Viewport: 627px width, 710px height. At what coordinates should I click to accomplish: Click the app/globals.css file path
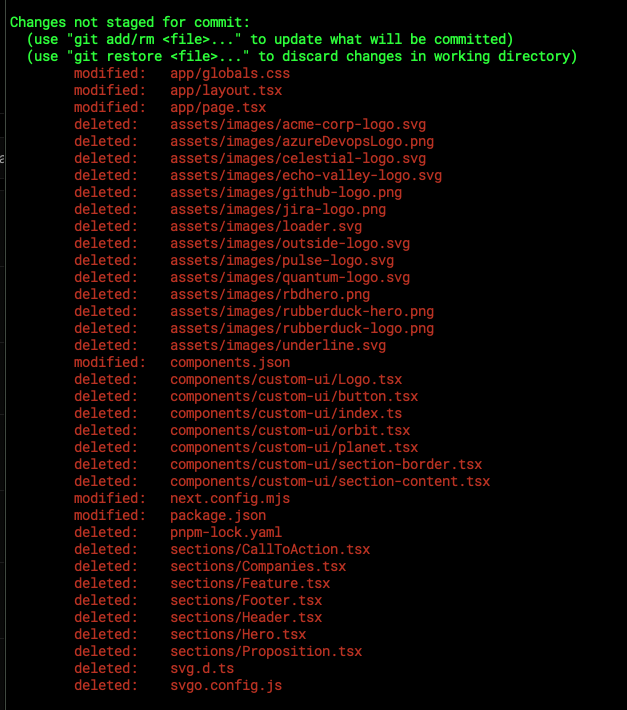tap(230, 73)
